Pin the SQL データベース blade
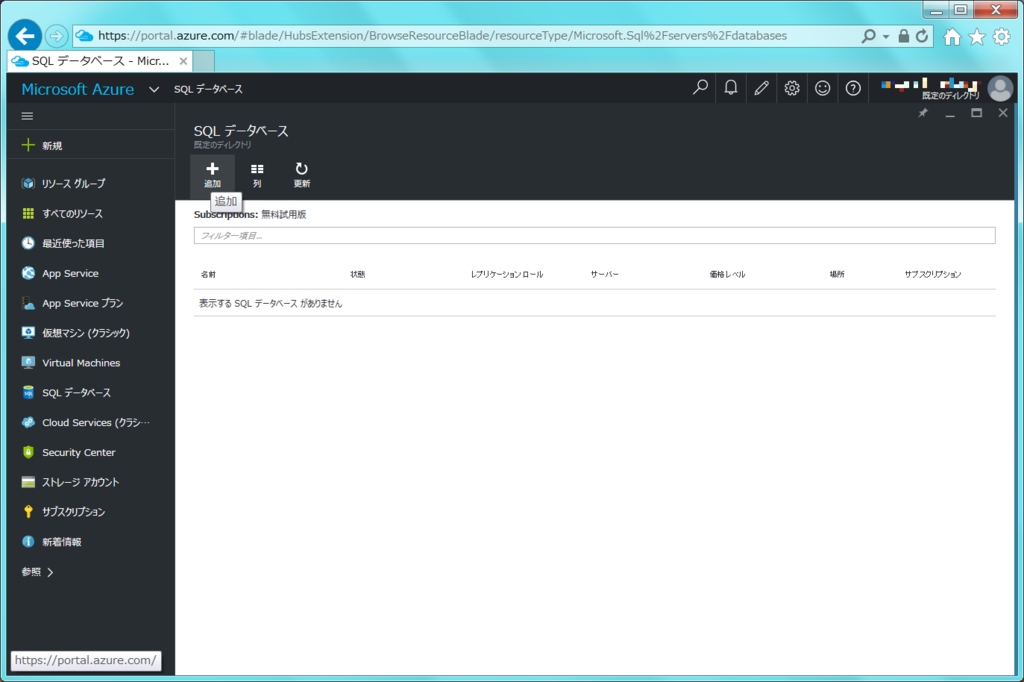 tap(923, 113)
